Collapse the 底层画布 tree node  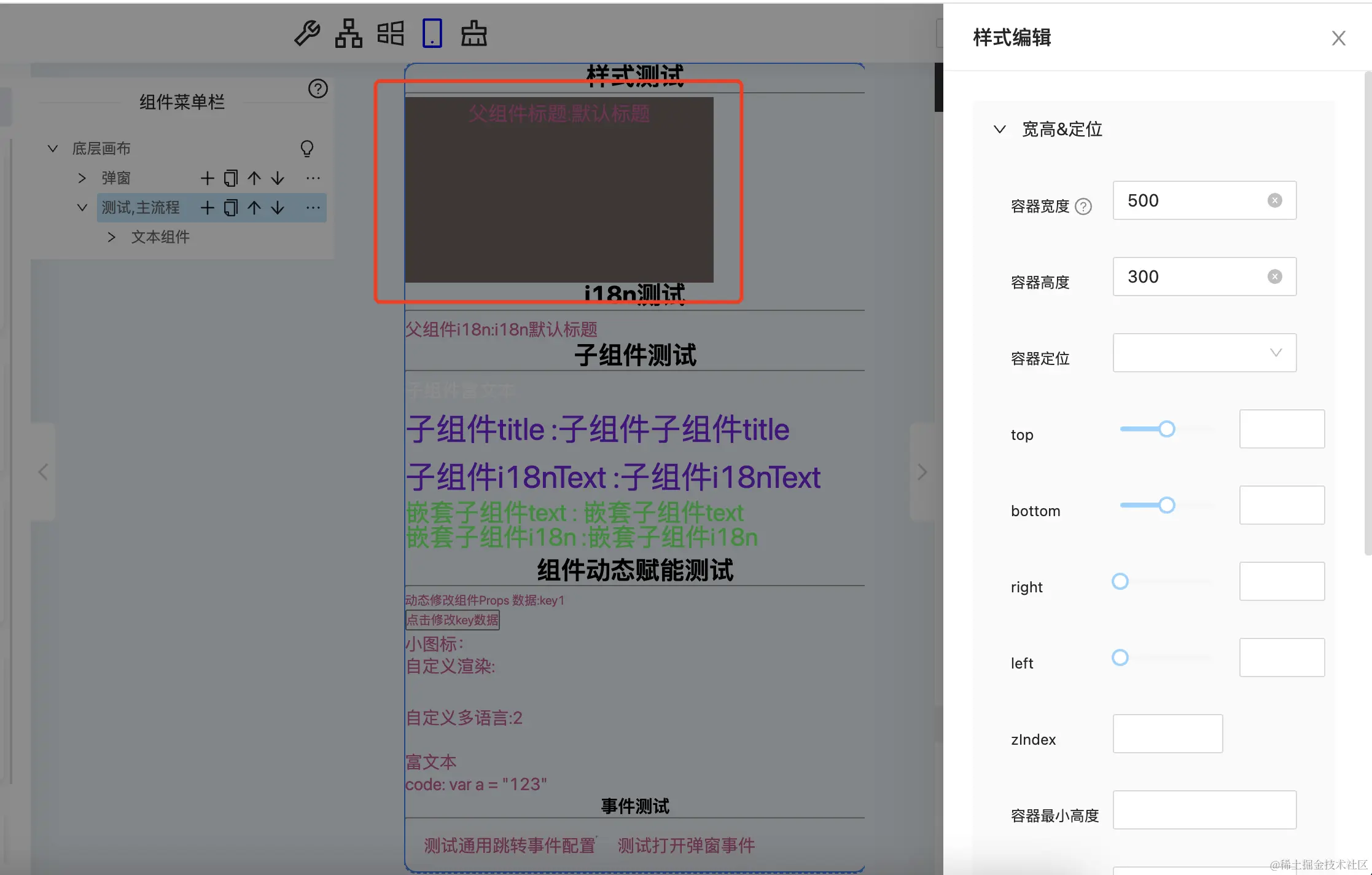tap(53, 149)
